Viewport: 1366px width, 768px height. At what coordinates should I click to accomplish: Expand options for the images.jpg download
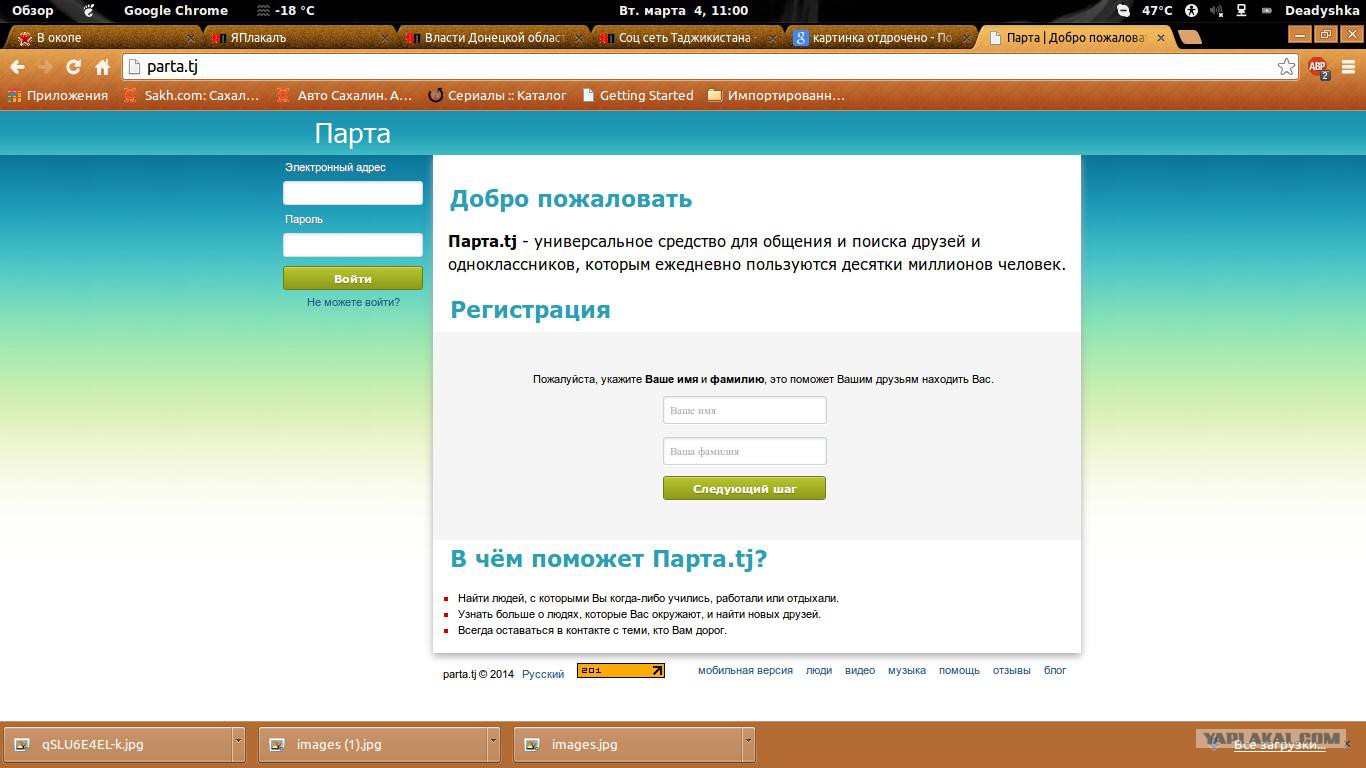[x=748, y=744]
